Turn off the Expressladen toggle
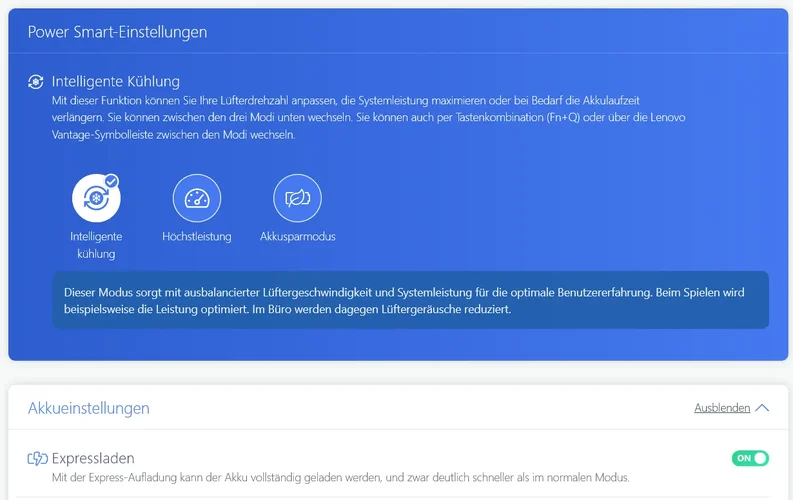 point(750,458)
